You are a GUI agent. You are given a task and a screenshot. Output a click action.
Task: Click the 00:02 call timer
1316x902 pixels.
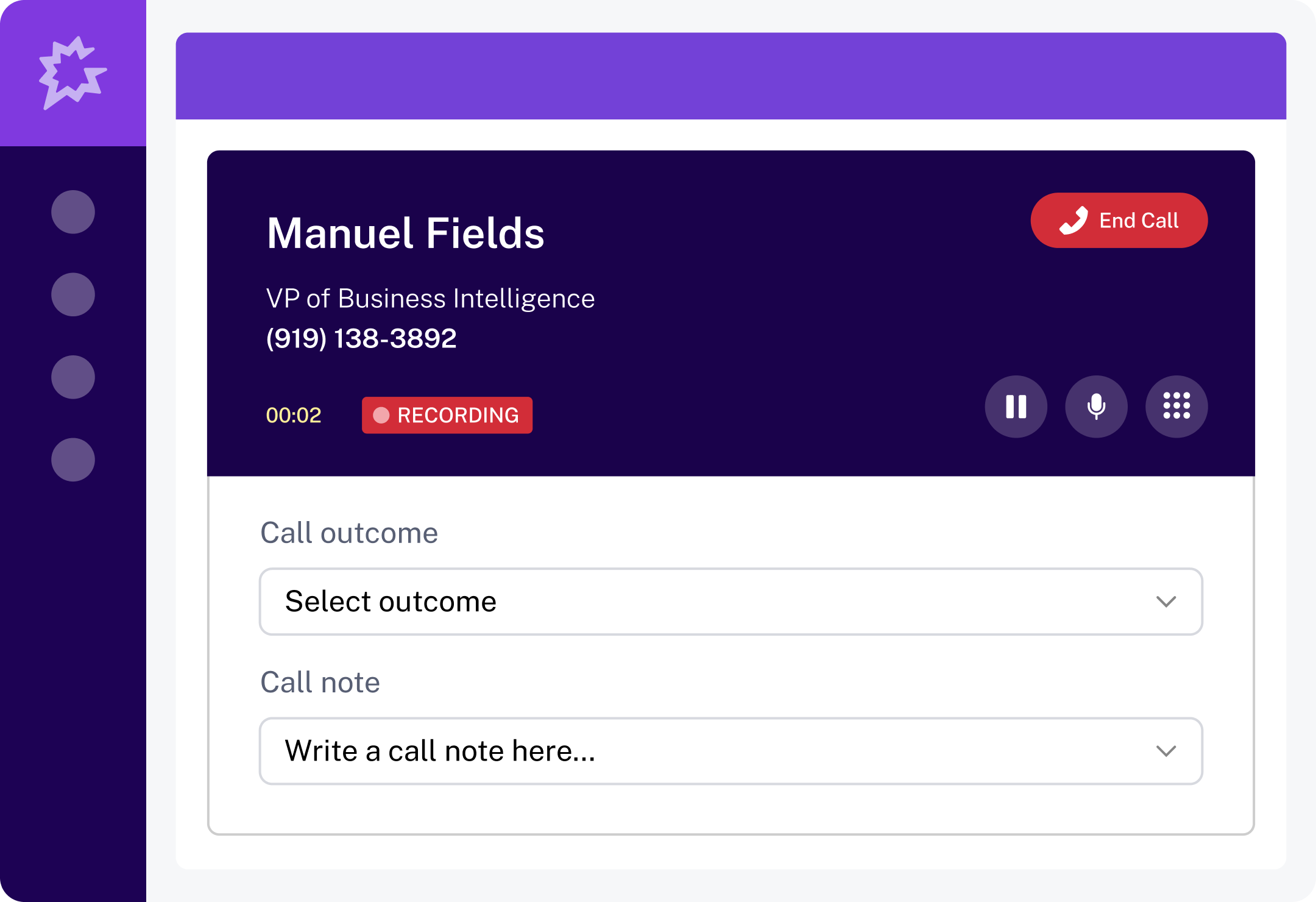[292, 415]
